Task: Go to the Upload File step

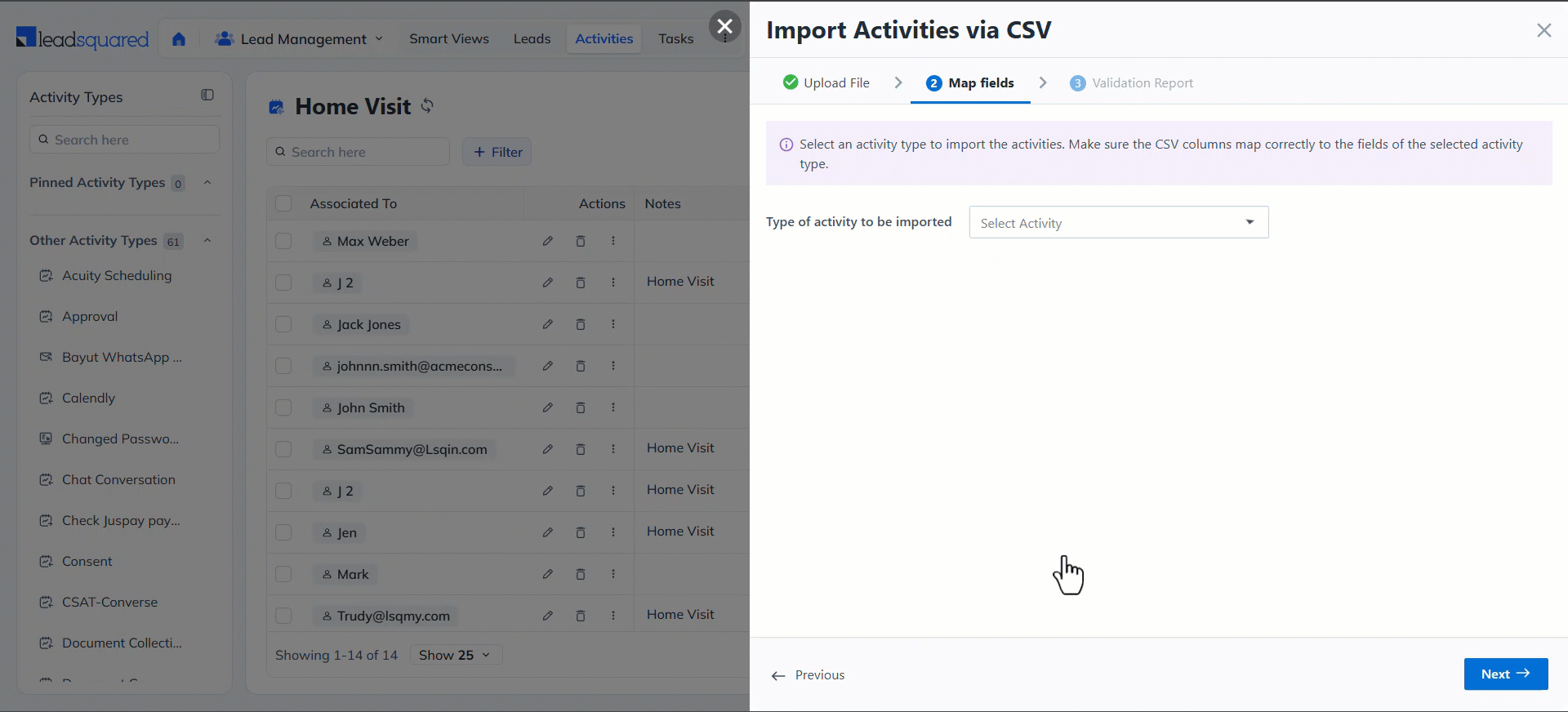Action: pos(826,82)
